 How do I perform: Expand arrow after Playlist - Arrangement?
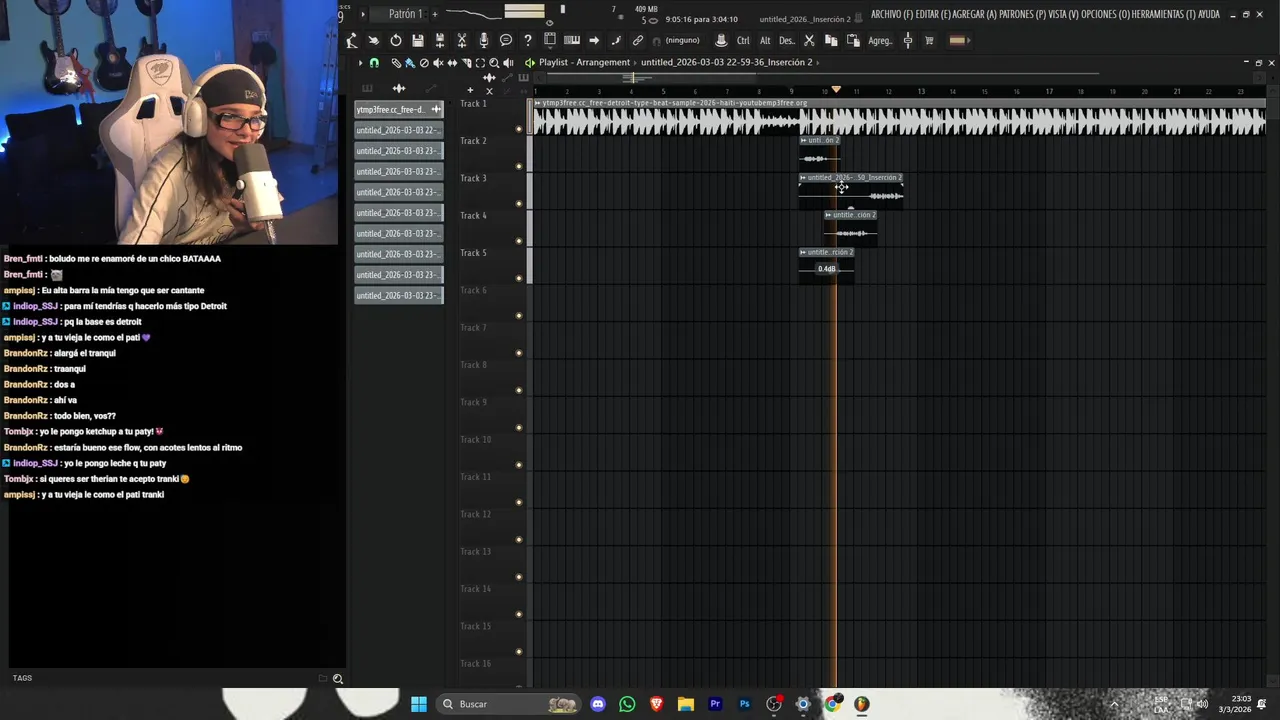tap(635, 62)
